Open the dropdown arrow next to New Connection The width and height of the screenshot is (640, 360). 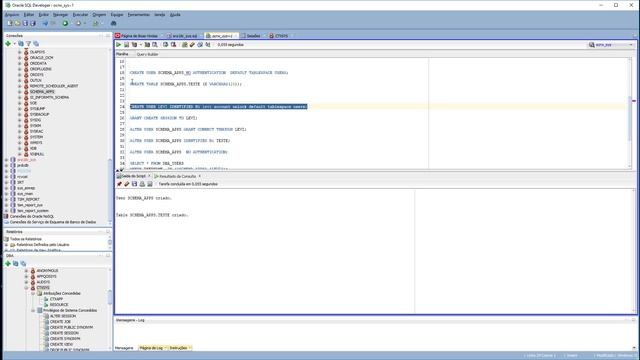click(x=14, y=44)
